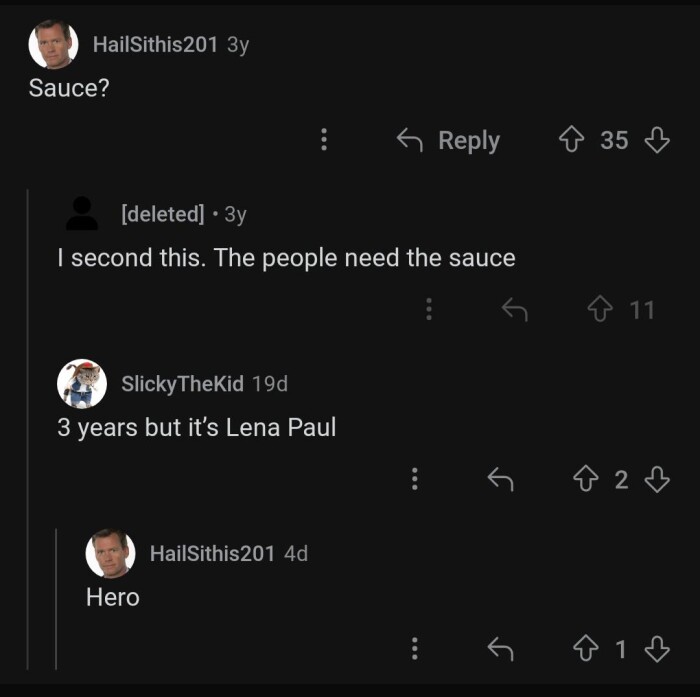Image resolution: width=700 pixels, height=697 pixels.
Task: Open the SlickyTheKid username profile link
Action: [182, 384]
